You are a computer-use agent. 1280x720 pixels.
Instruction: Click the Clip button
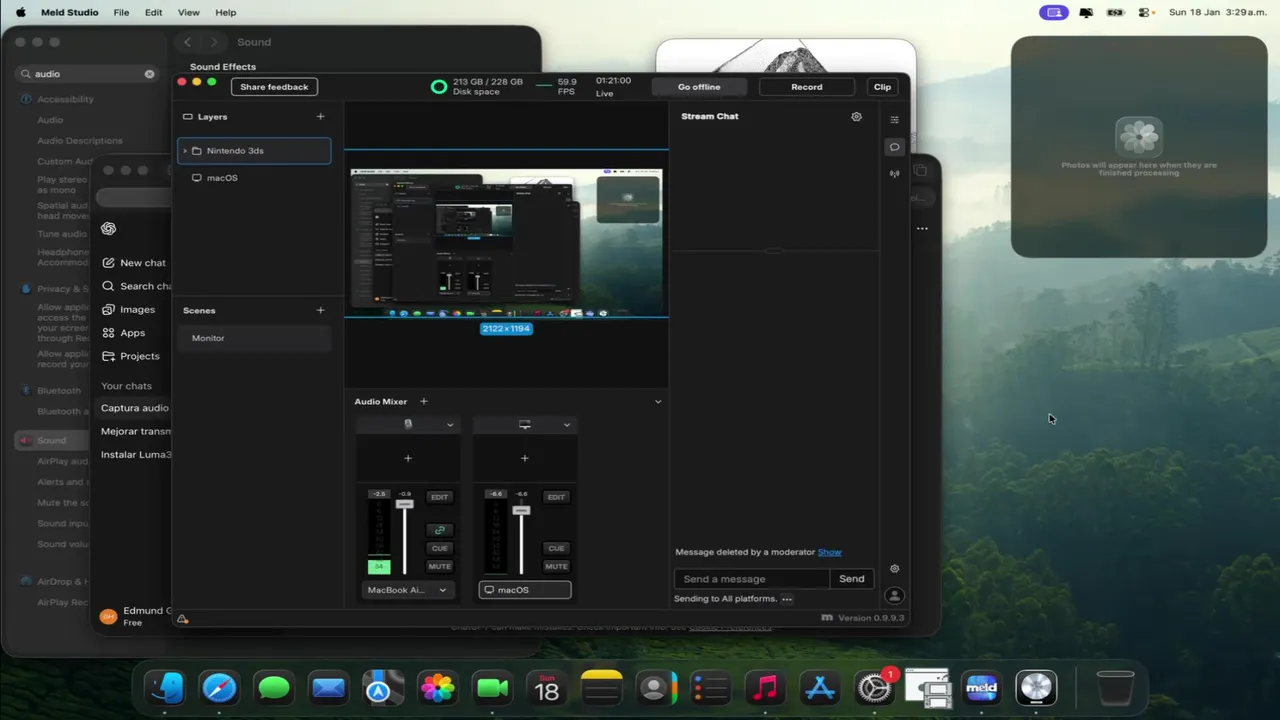click(882, 87)
